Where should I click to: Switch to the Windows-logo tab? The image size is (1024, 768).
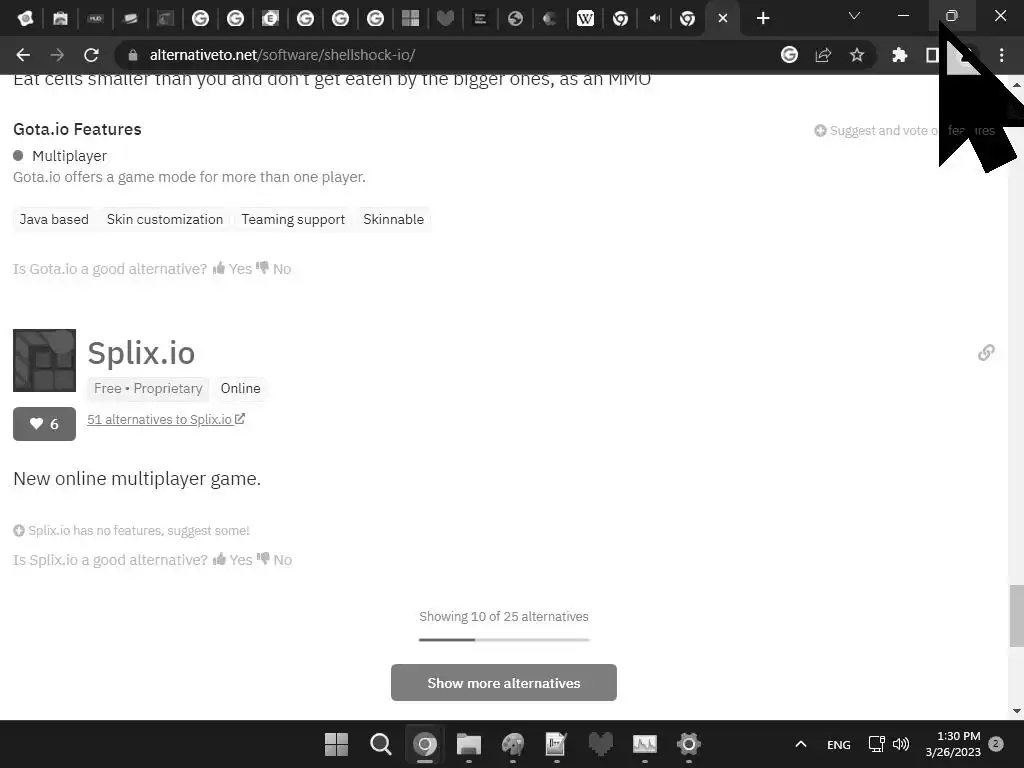pyautogui.click(x=410, y=18)
